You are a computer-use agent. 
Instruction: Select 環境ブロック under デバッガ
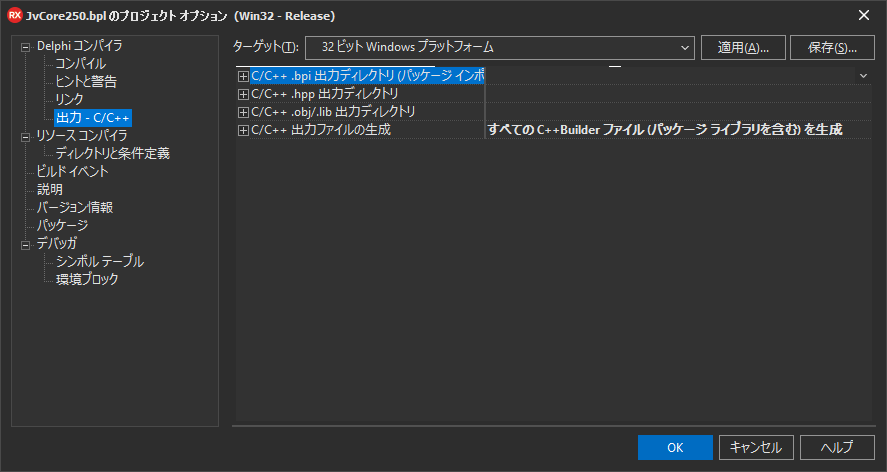[x=87, y=279]
